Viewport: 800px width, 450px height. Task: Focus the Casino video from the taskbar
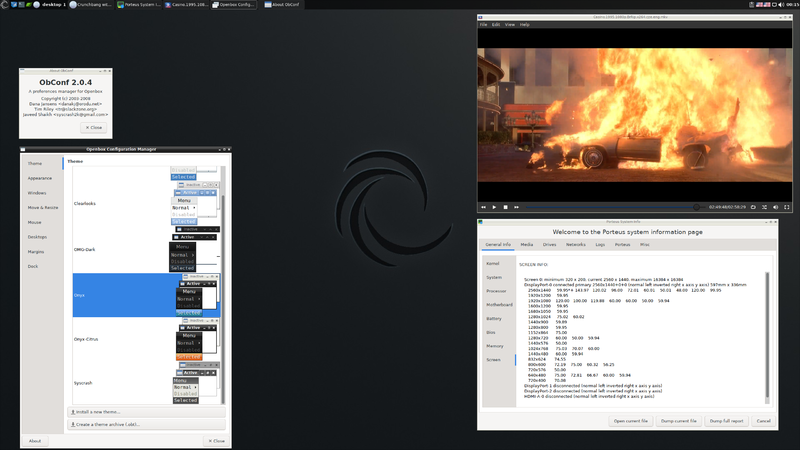click(187, 5)
